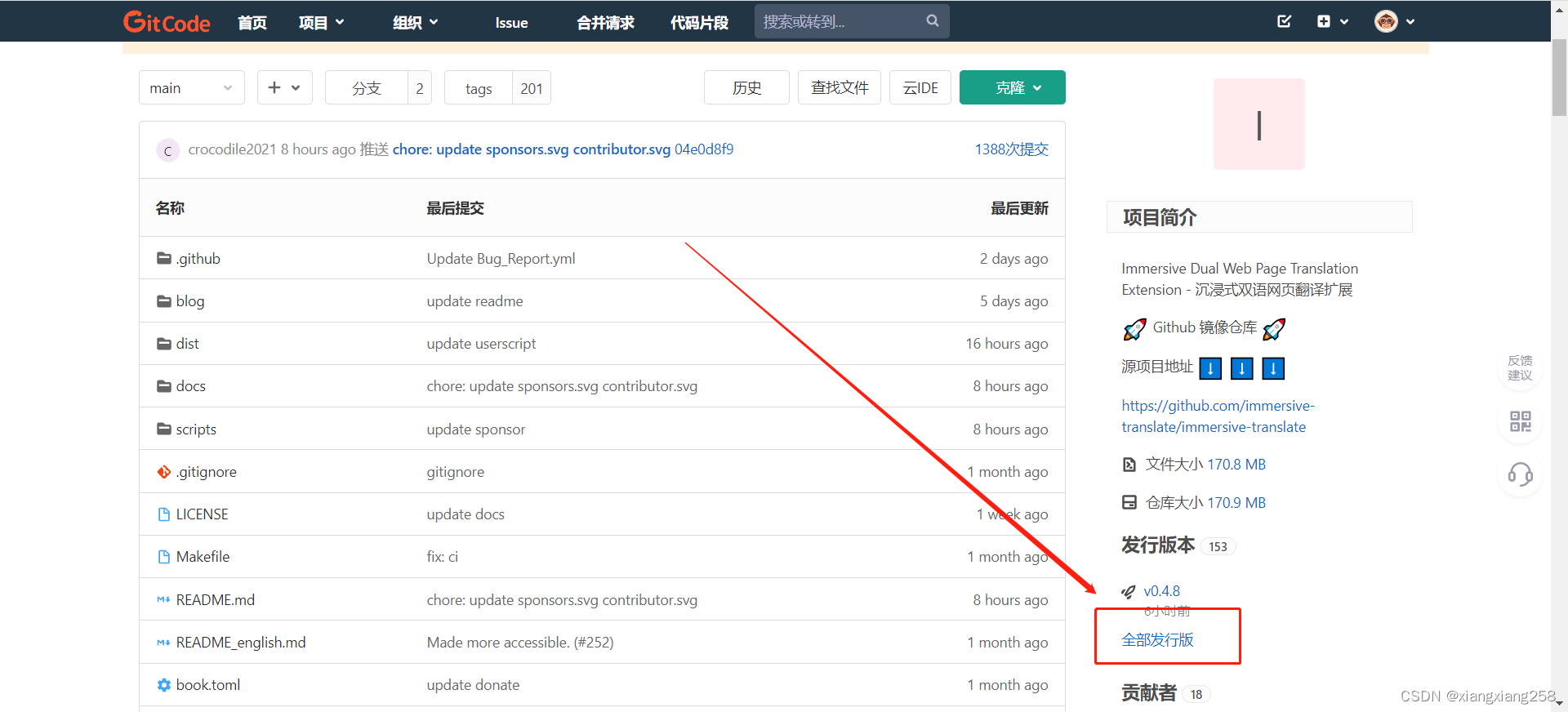Click the scripts folder icon
1568x712 pixels.
pos(164,429)
